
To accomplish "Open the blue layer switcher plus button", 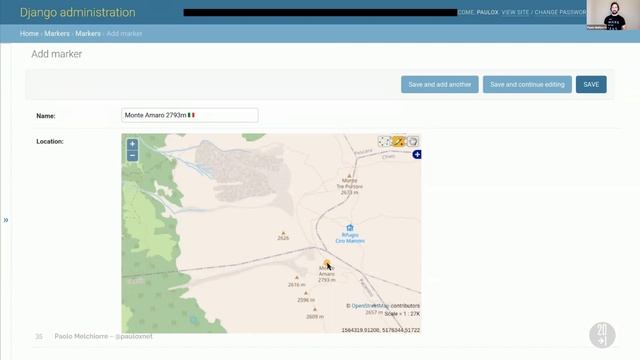I will [x=417, y=155].
